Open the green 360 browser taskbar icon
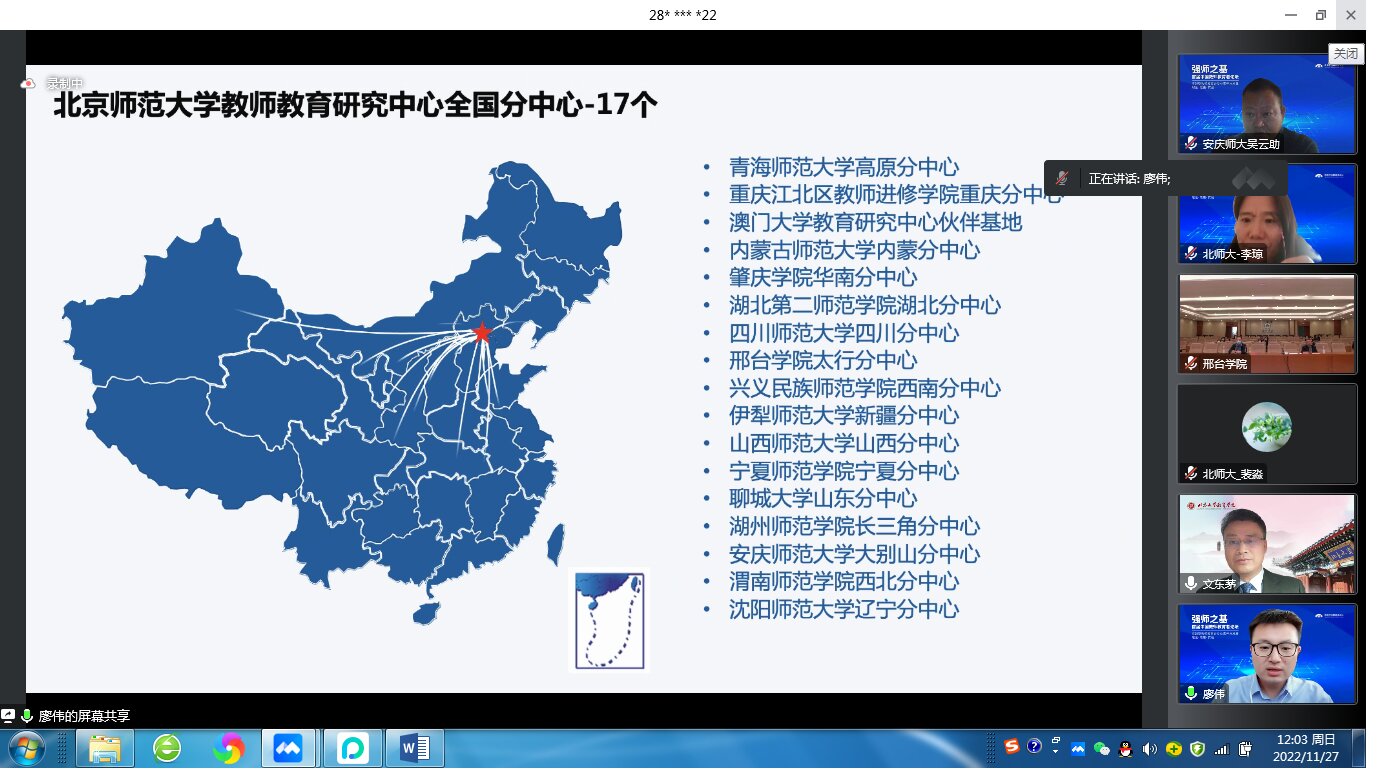 pos(167,748)
